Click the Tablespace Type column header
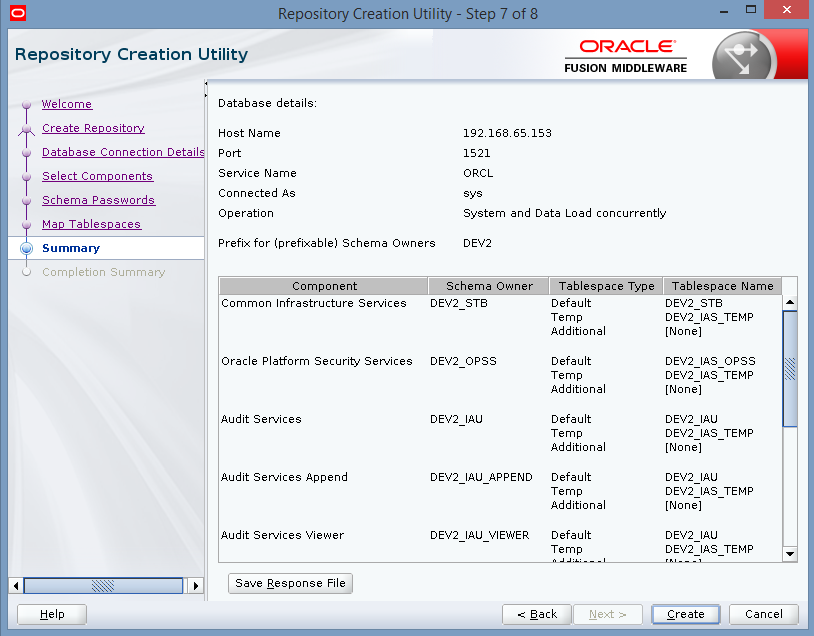The height and width of the screenshot is (636, 814). tap(606, 286)
